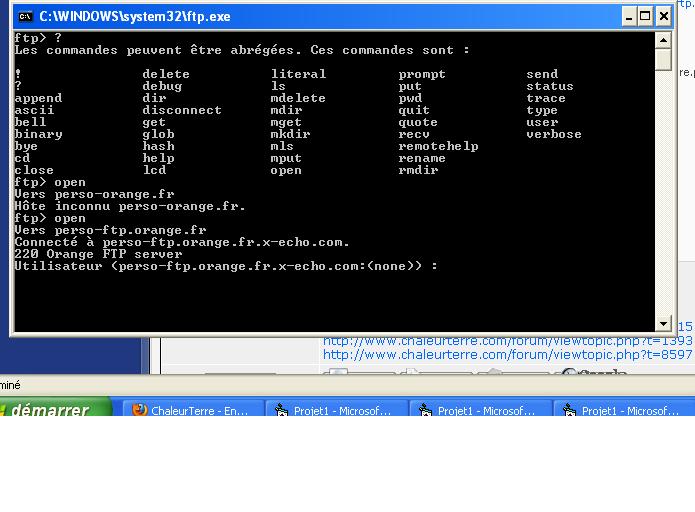
Task: Open the chaleurterre forum link ending t=1393
Action: point(507,341)
